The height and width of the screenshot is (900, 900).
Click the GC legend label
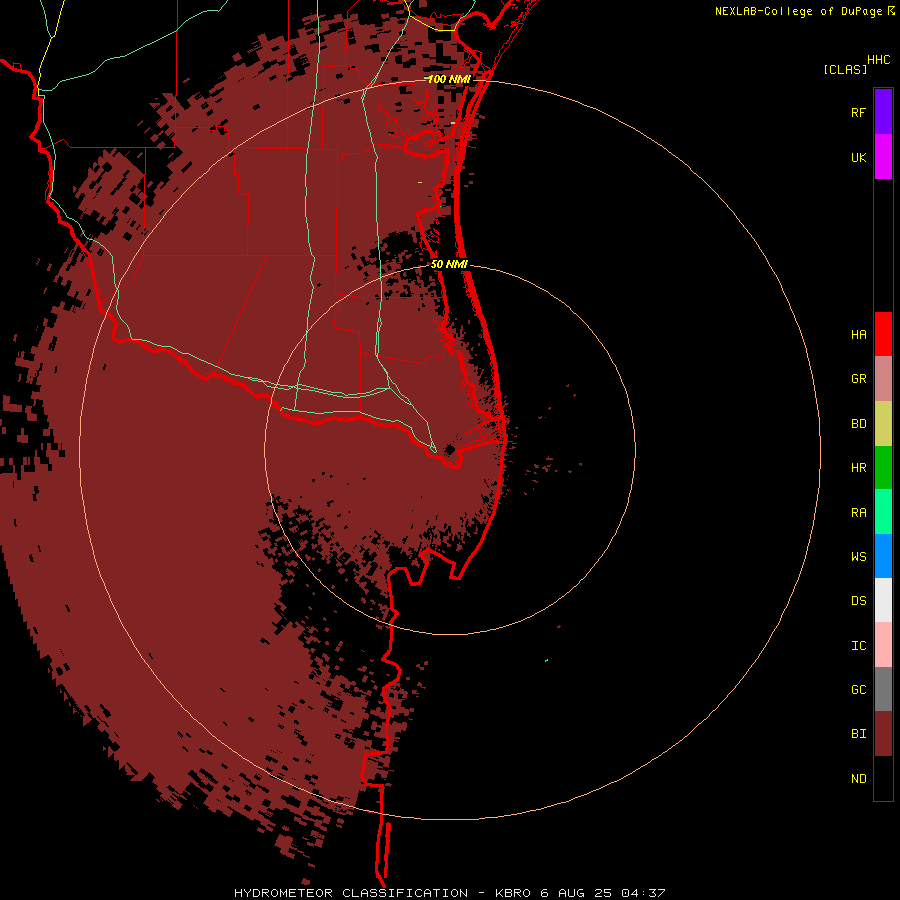[858, 690]
